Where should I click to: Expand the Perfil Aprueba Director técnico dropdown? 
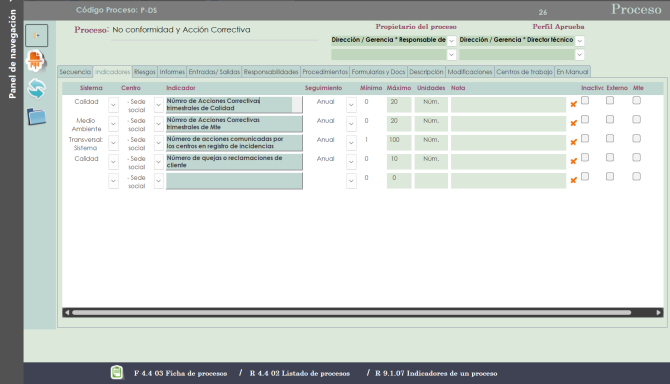click(579, 41)
